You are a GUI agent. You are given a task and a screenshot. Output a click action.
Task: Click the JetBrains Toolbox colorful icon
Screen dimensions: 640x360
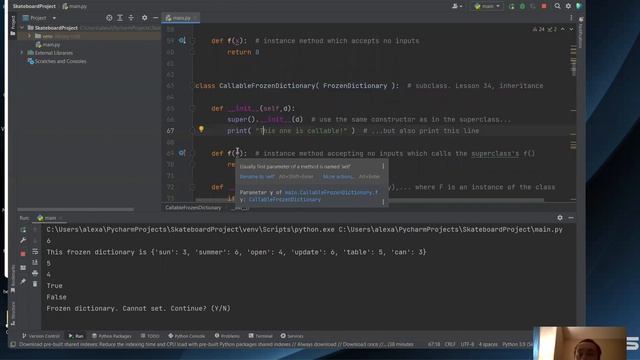coord(579,6)
